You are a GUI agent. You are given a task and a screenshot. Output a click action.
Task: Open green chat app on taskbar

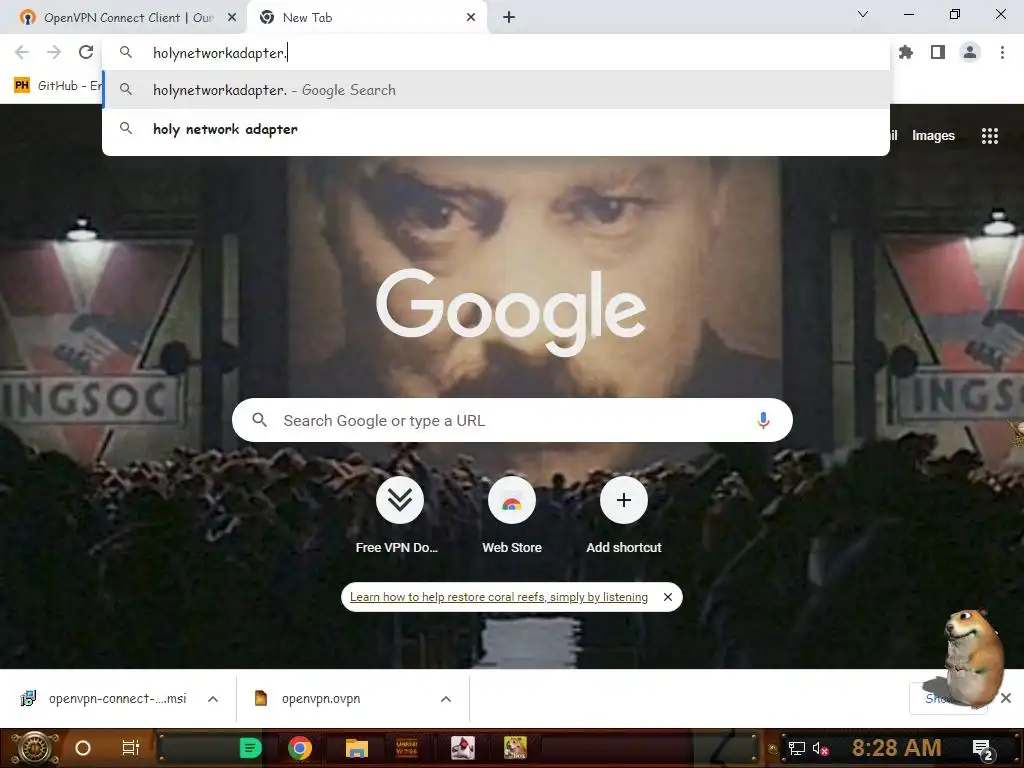(250, 748)
